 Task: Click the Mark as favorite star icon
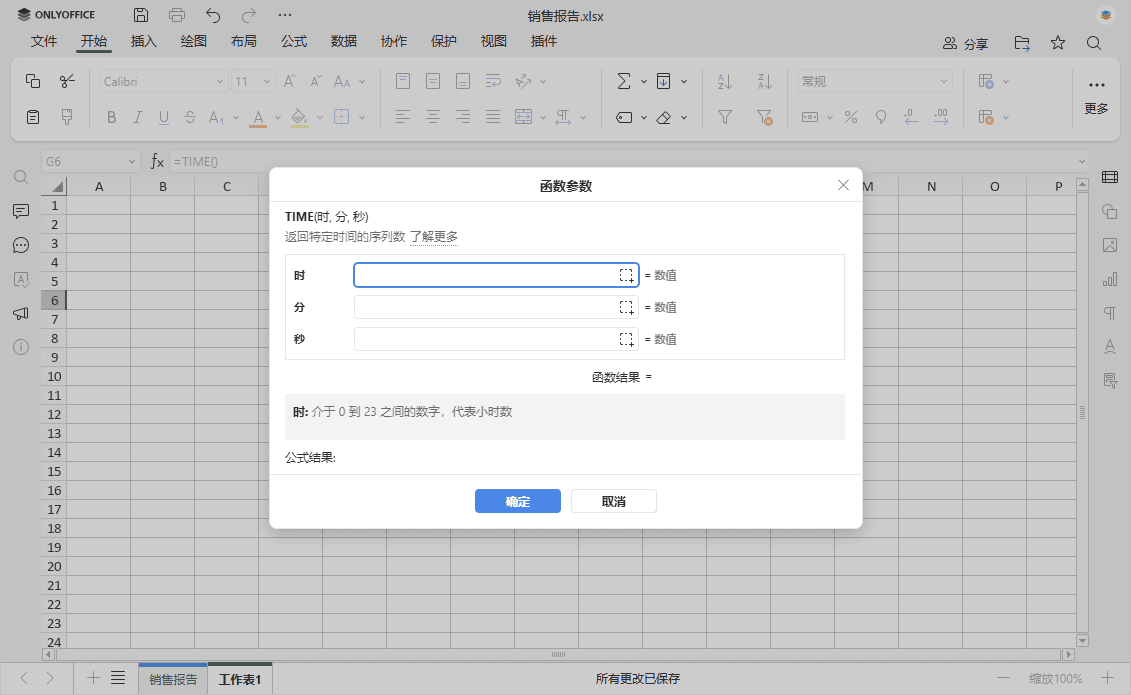[1057, 43]
